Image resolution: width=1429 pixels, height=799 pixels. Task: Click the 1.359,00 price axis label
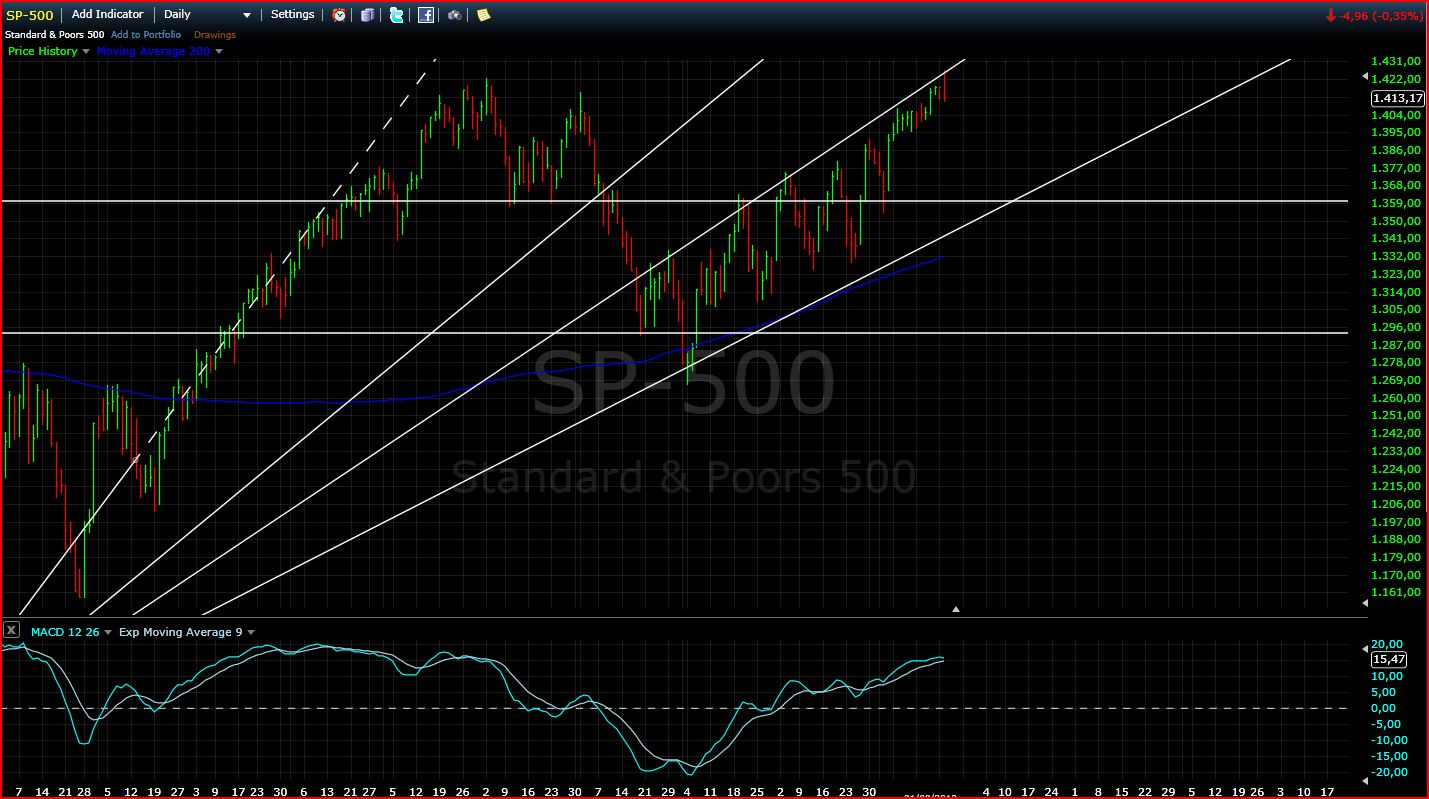click(1397, 203)
